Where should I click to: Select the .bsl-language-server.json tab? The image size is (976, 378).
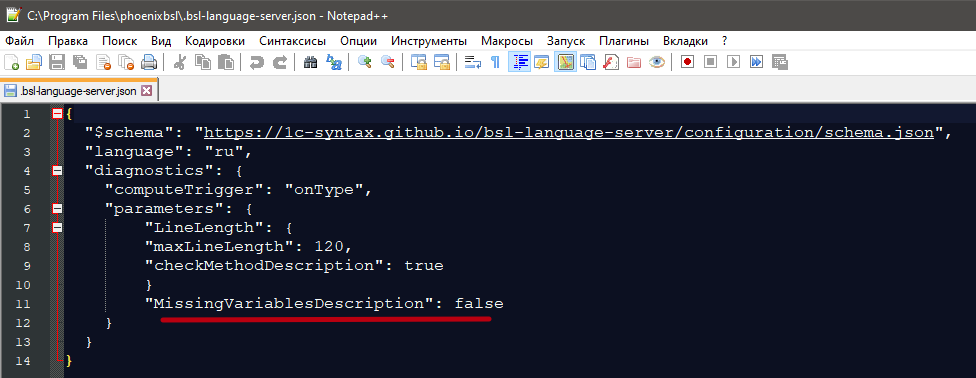(78, 91)
